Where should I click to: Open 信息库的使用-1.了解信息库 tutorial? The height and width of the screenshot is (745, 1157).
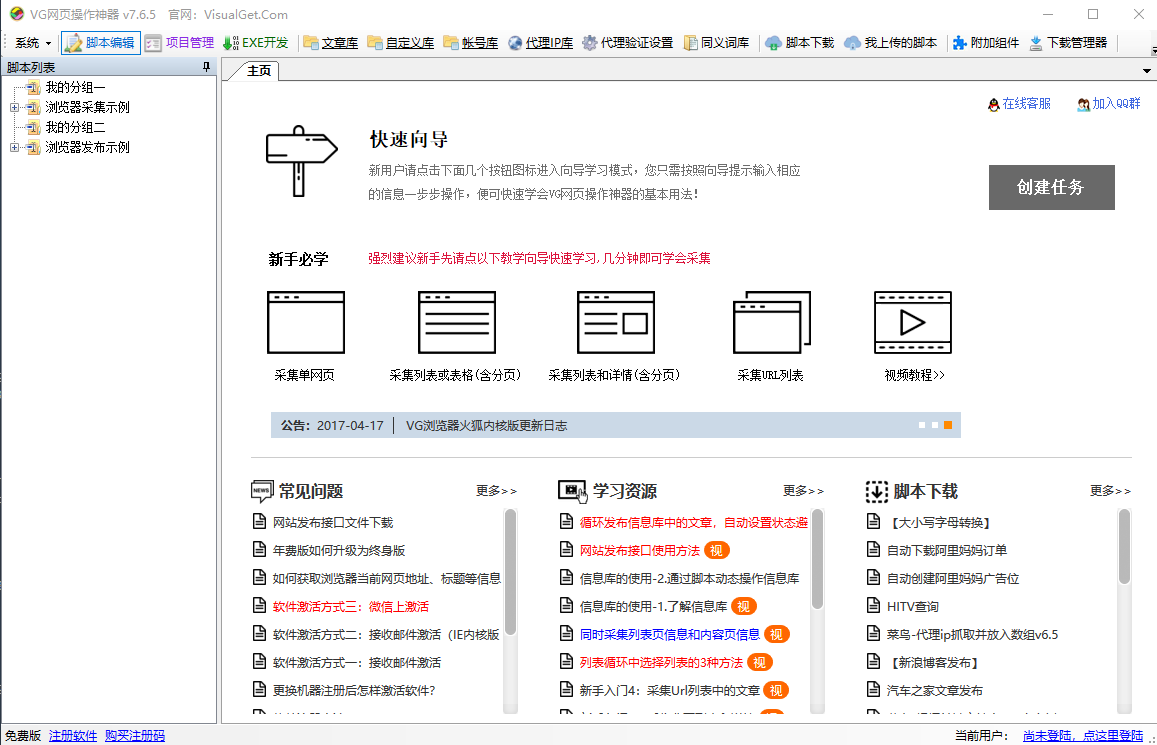653,606
